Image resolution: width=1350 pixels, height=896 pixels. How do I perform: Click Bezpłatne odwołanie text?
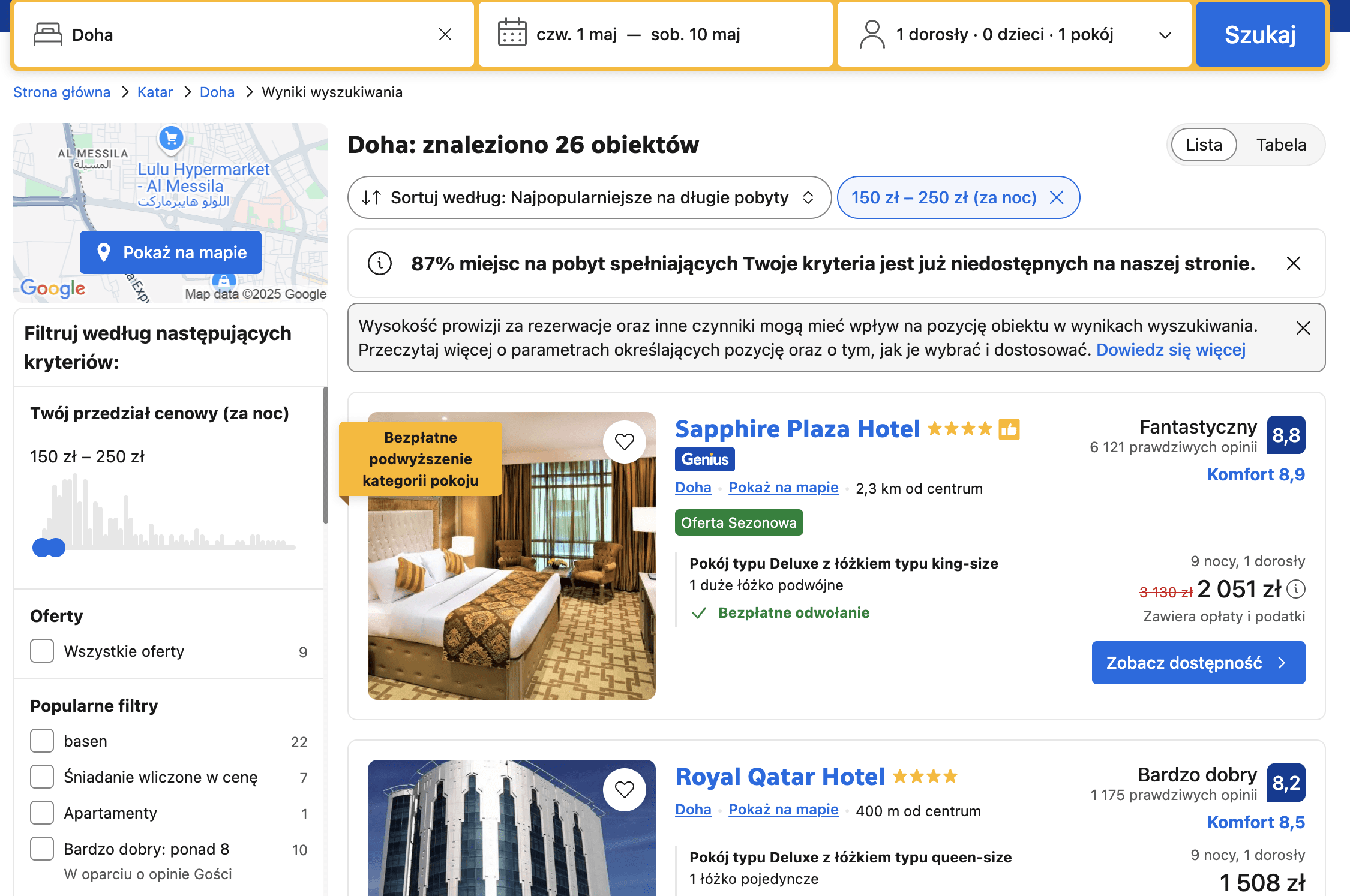794,612
